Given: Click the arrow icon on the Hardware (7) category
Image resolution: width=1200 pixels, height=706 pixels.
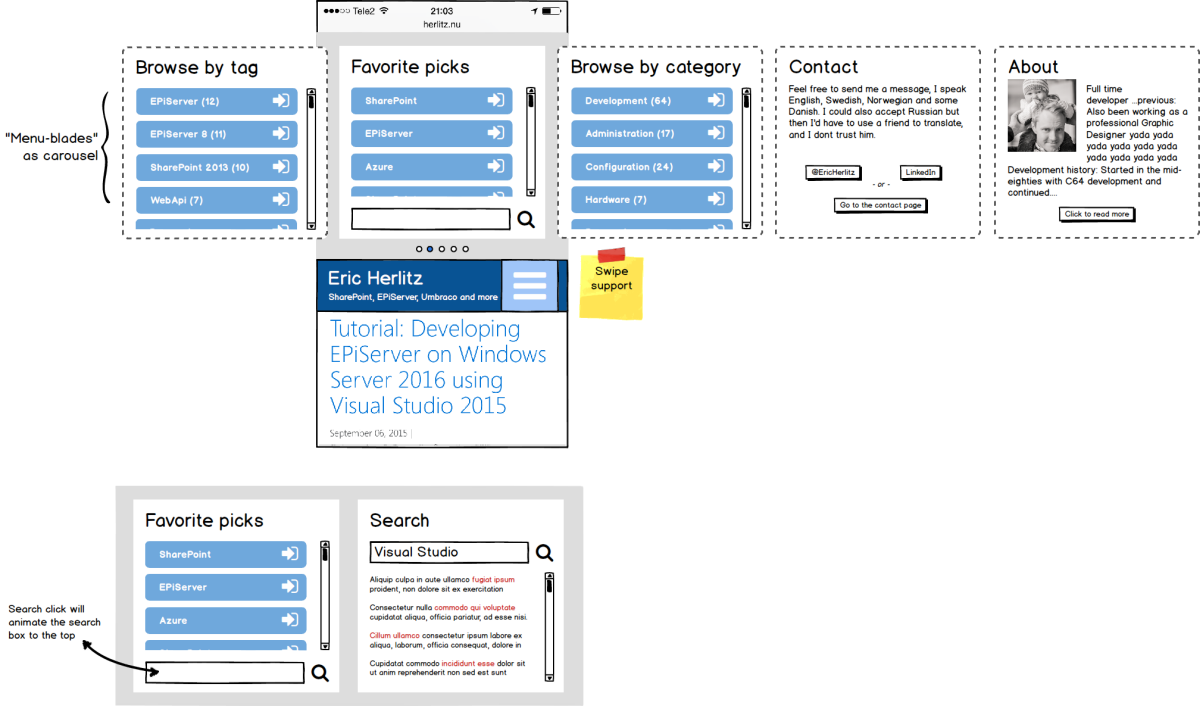Looking at the screenshot, I should point(716,200).
